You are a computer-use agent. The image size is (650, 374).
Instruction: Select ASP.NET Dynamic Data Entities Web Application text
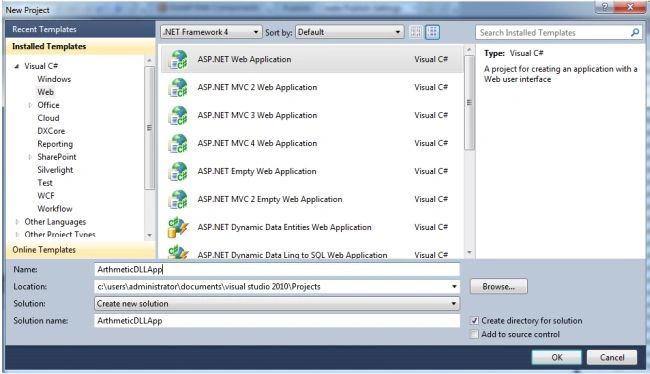pos(284,227)
